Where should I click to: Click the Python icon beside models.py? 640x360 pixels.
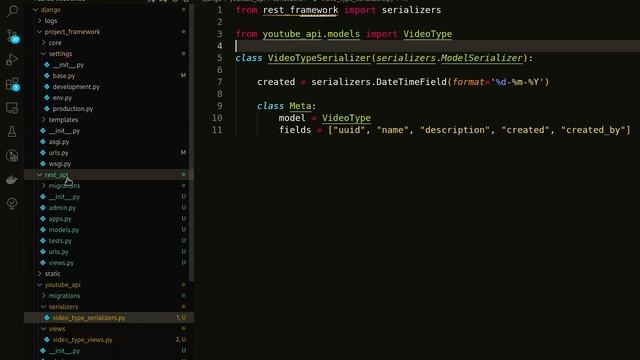click(43, 230)
